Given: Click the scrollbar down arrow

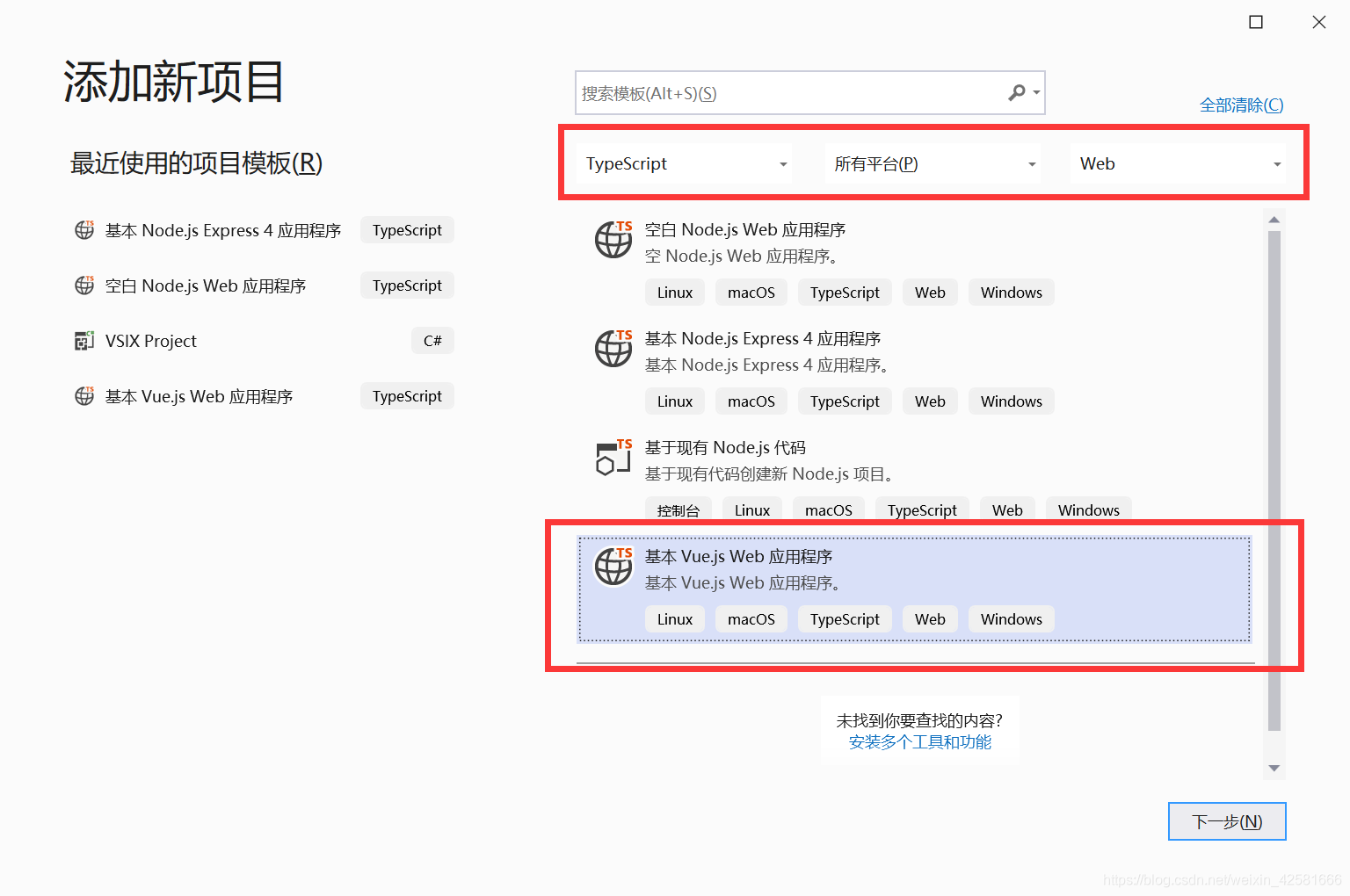Looking at the screenshot, I should (1274, 768).
